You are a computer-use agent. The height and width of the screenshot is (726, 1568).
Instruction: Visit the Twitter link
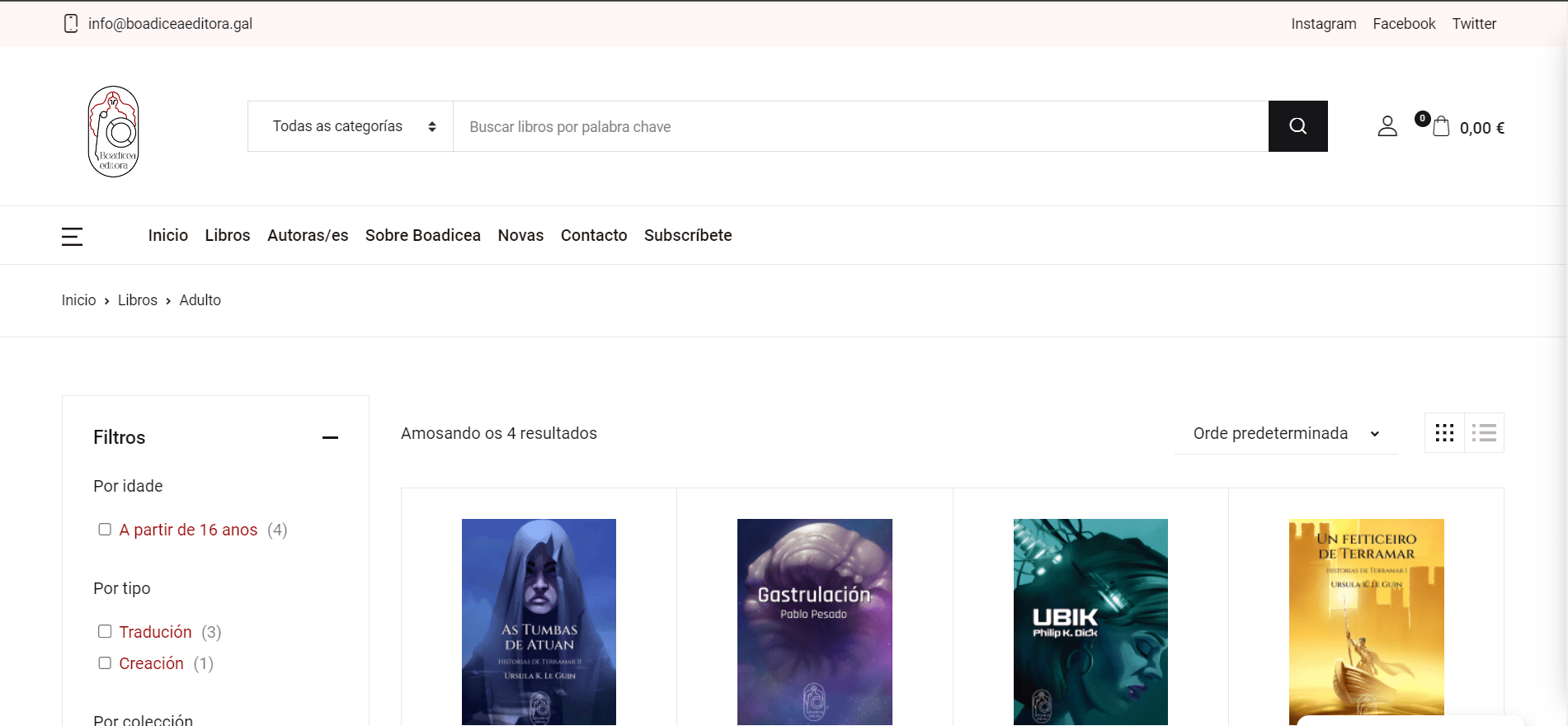(1474, 24)
